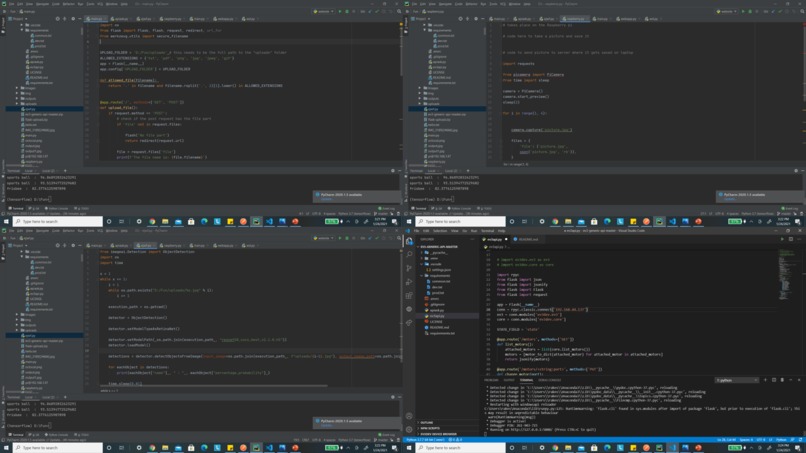
Task: Expand the uploads folder in top-left PyCharm tree
Action: tap(17, 104)
